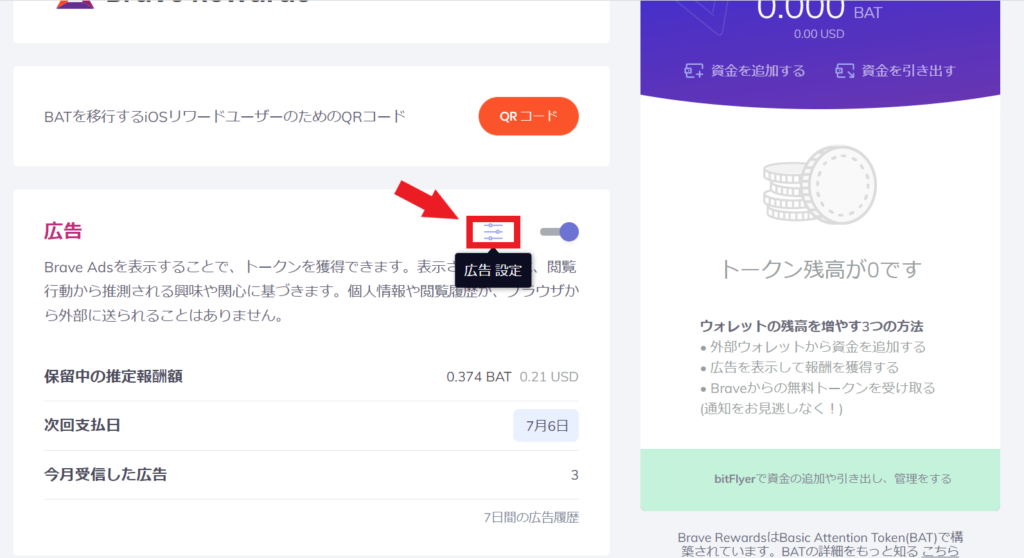
Task: Click the 今月受信した広告 row label
Action: coord(105,474)
